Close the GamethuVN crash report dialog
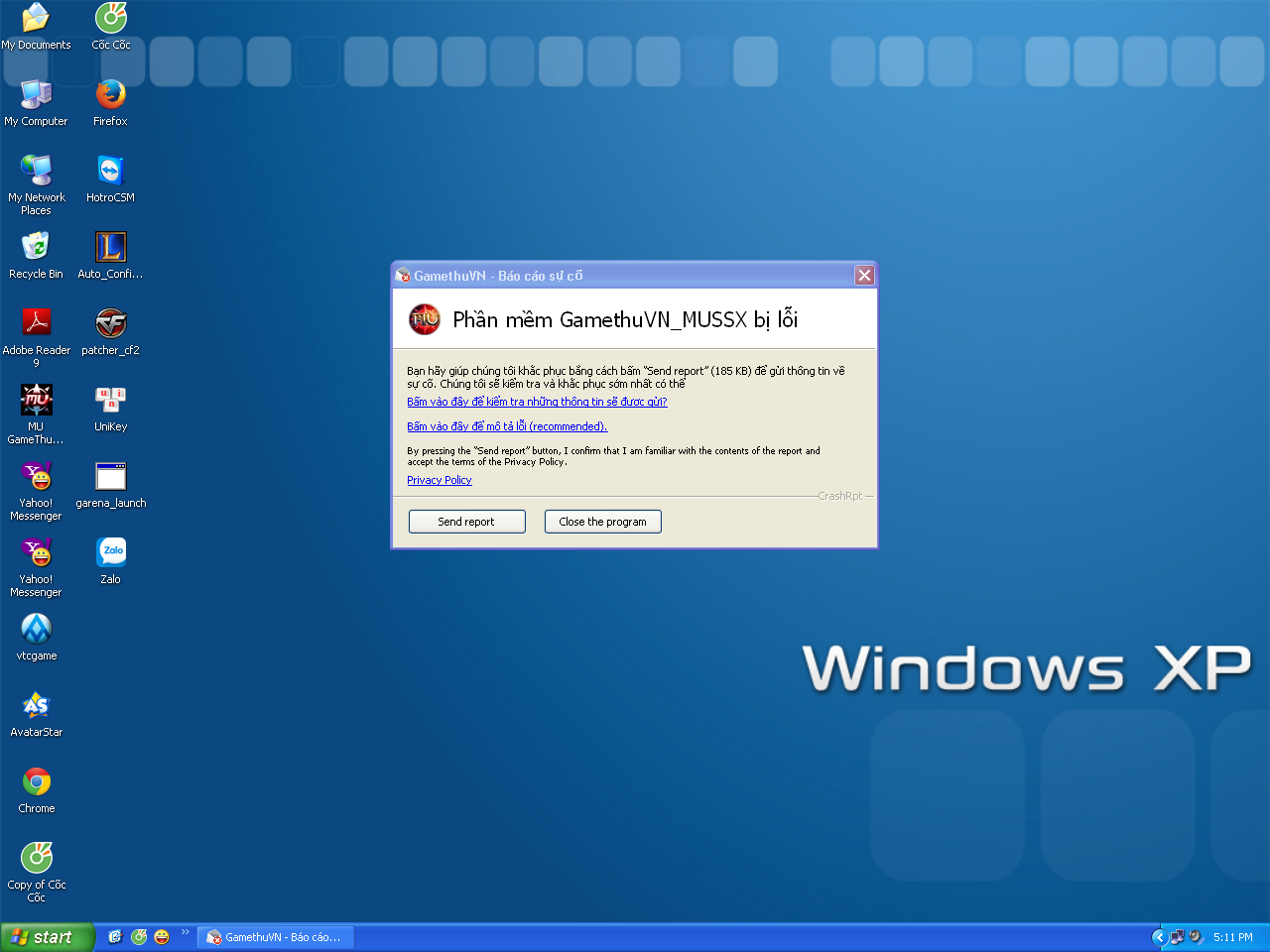 [864, 276]
